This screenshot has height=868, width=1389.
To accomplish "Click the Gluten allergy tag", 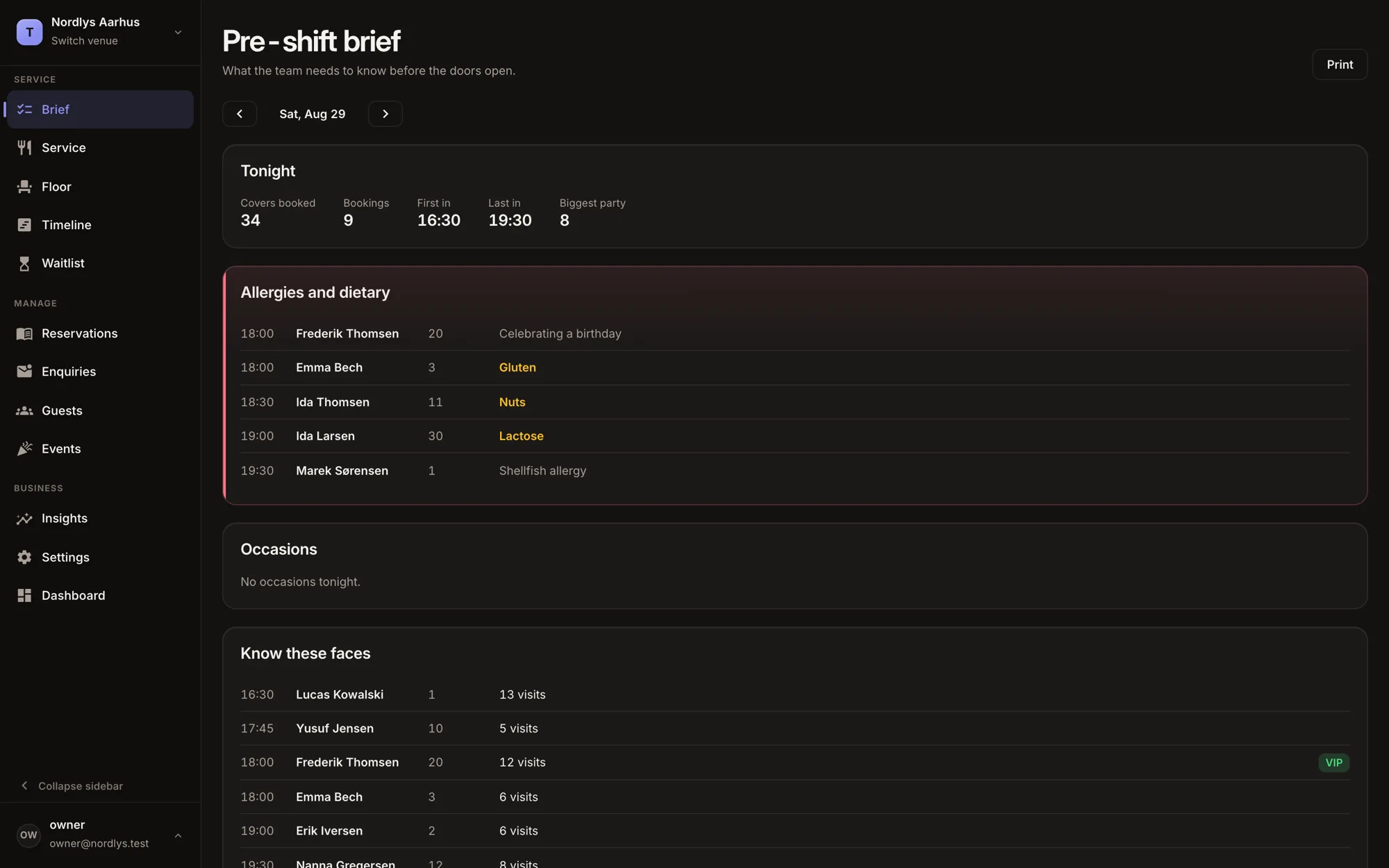I will (517, 367).
